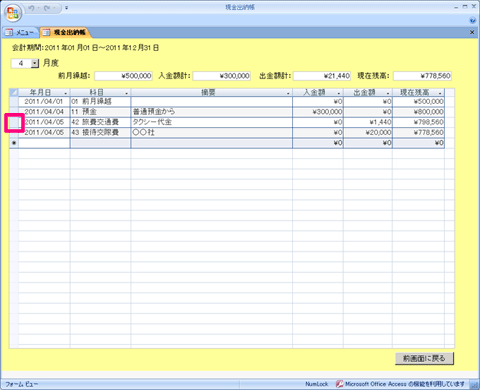Select the 現金出納帳 tab
This screenshot has width=480, height=390.
(65, 32)
